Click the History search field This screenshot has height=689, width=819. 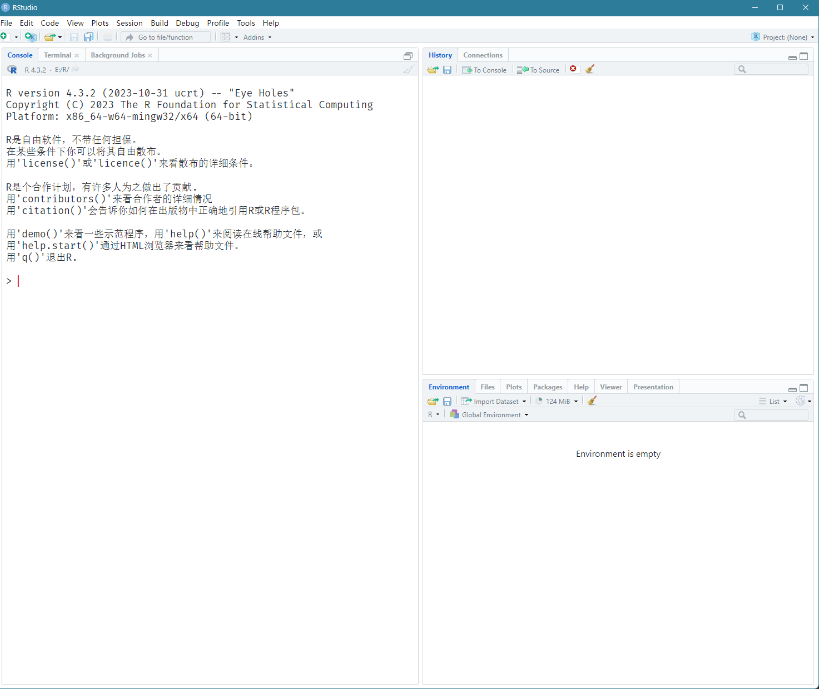coord(771,69)
